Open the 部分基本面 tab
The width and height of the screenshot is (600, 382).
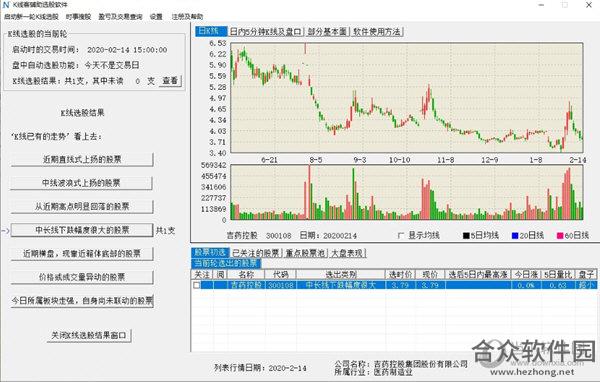(x=327, y=32)
